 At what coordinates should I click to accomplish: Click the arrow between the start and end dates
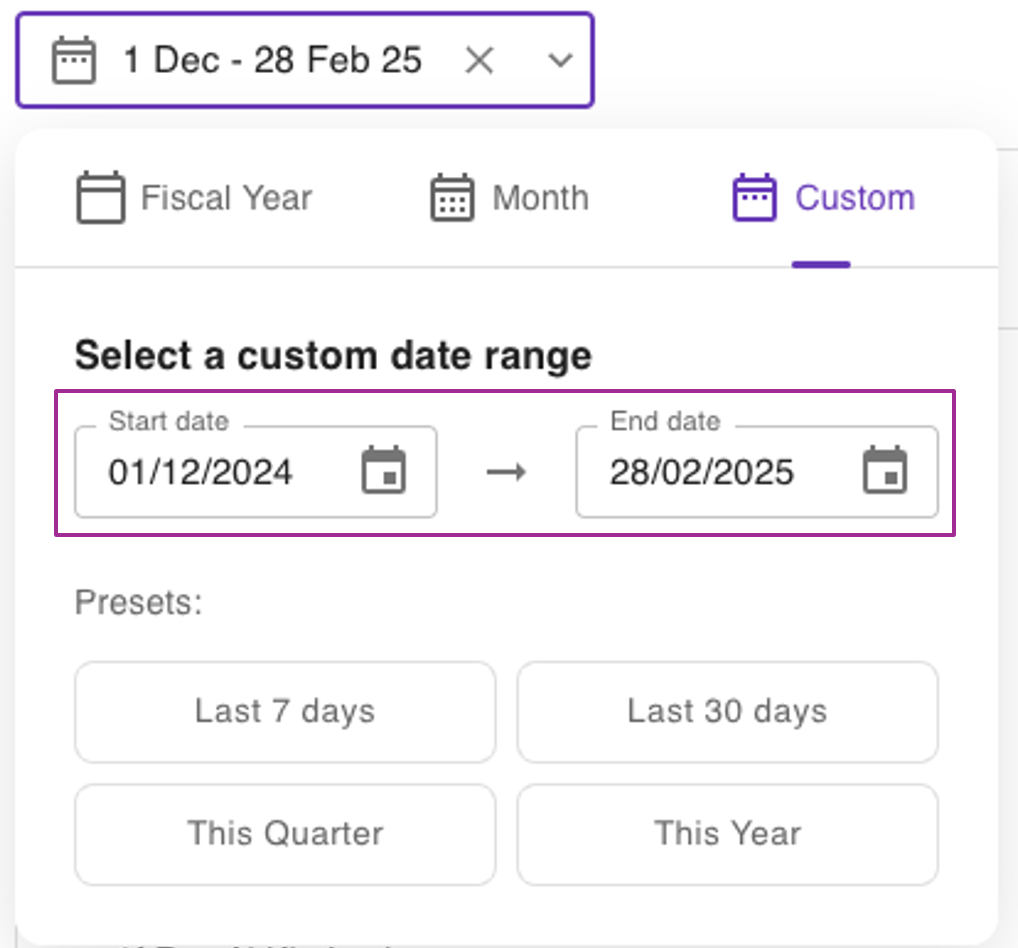click(506, 472)
